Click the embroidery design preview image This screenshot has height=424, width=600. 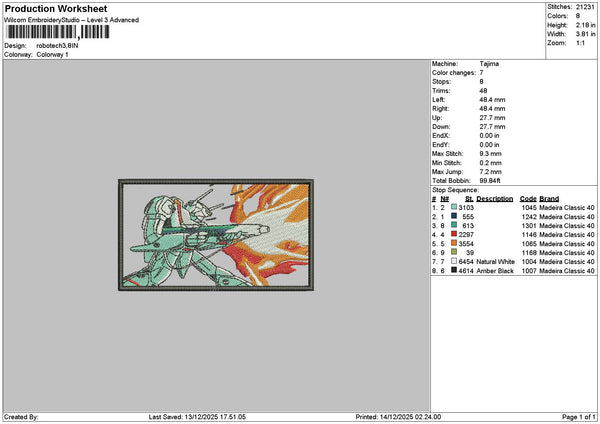216,235
